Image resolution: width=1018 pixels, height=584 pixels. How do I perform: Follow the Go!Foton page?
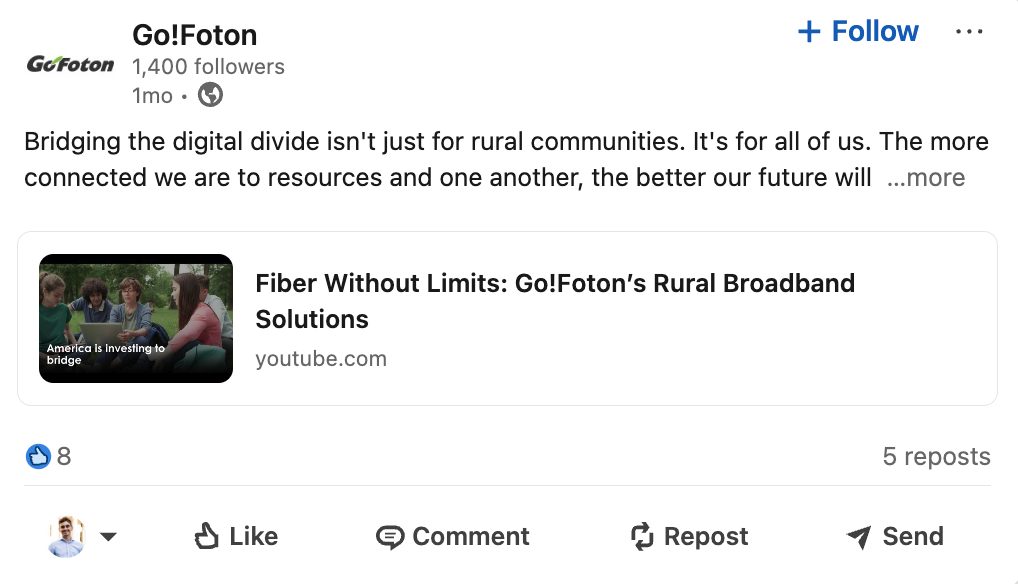857,32
